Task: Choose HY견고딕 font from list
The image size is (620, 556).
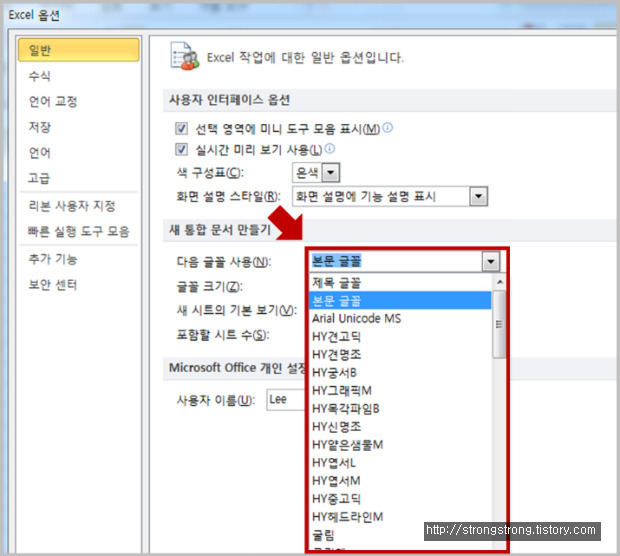Action: (x=400, y=337)
